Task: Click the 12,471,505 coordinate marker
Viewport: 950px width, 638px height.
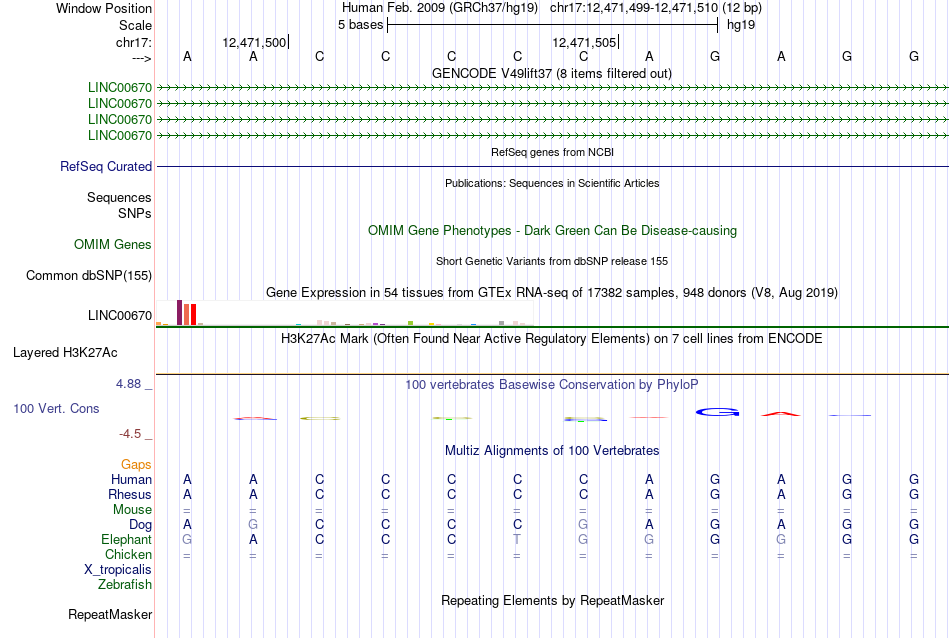Action: coord(585,42)
